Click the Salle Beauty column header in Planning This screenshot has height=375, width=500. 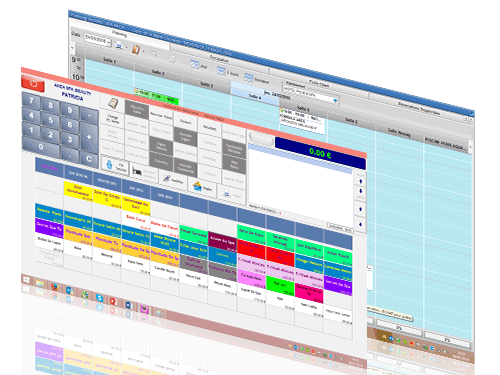pos(399,133)
